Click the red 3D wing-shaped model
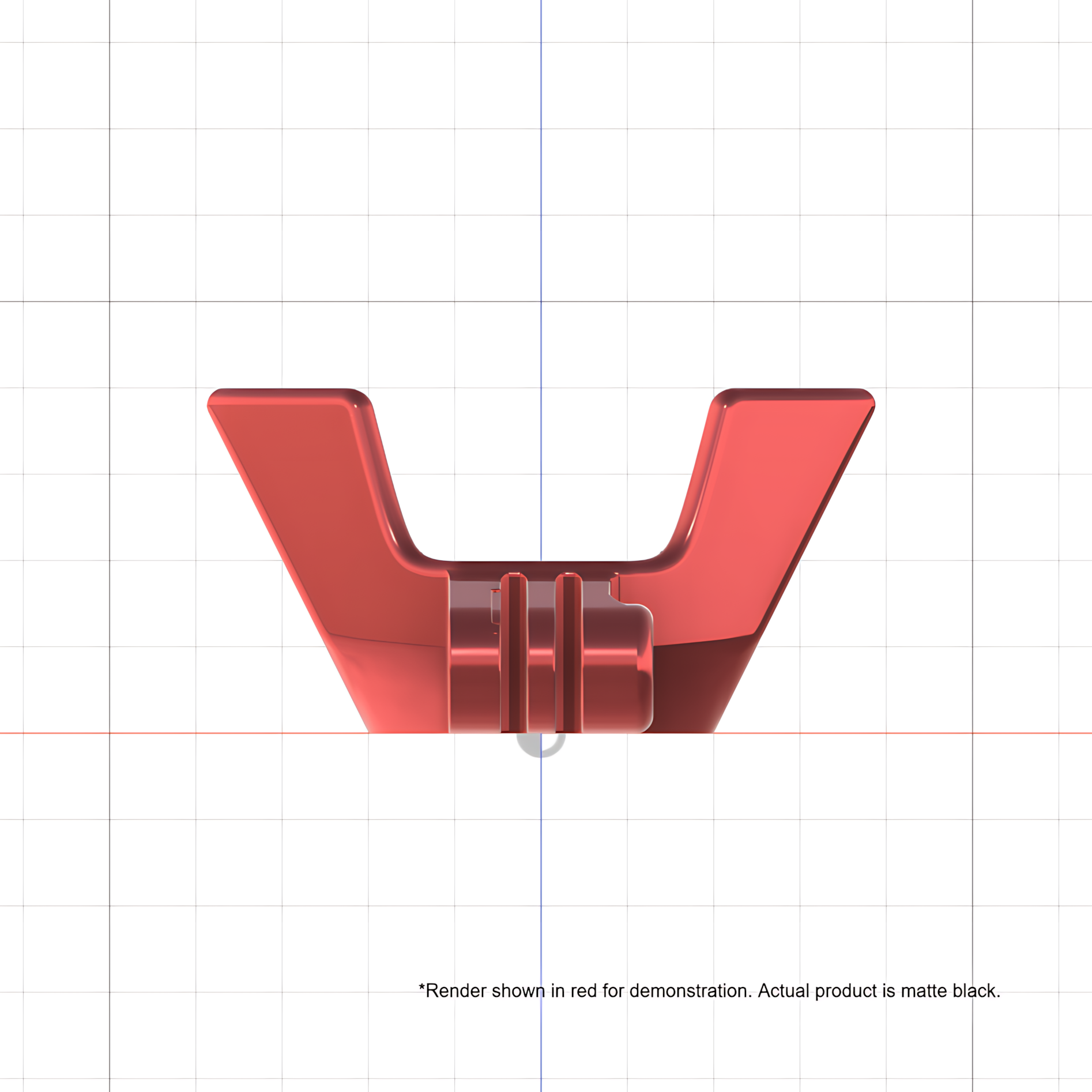 [x=541, y=560]
